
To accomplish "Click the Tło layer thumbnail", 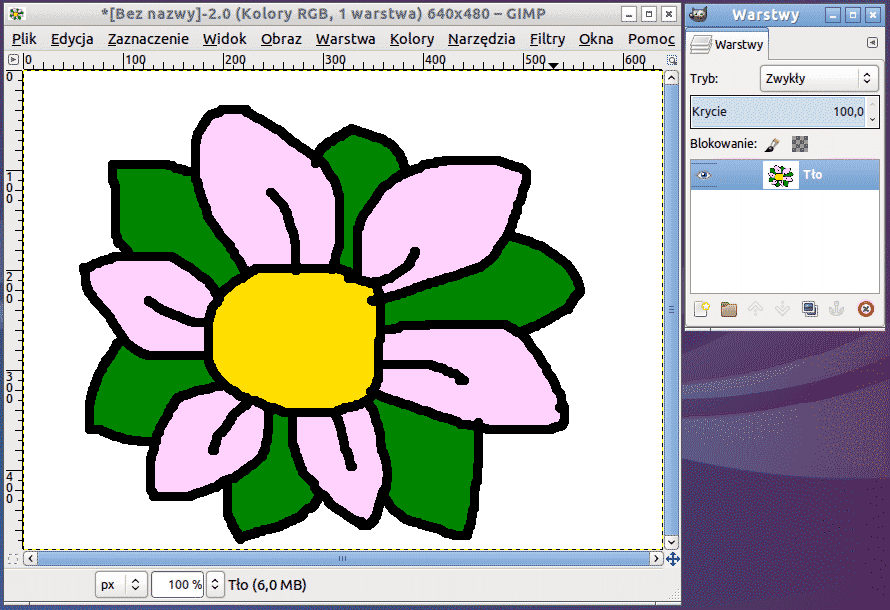I will pos(780,175).
